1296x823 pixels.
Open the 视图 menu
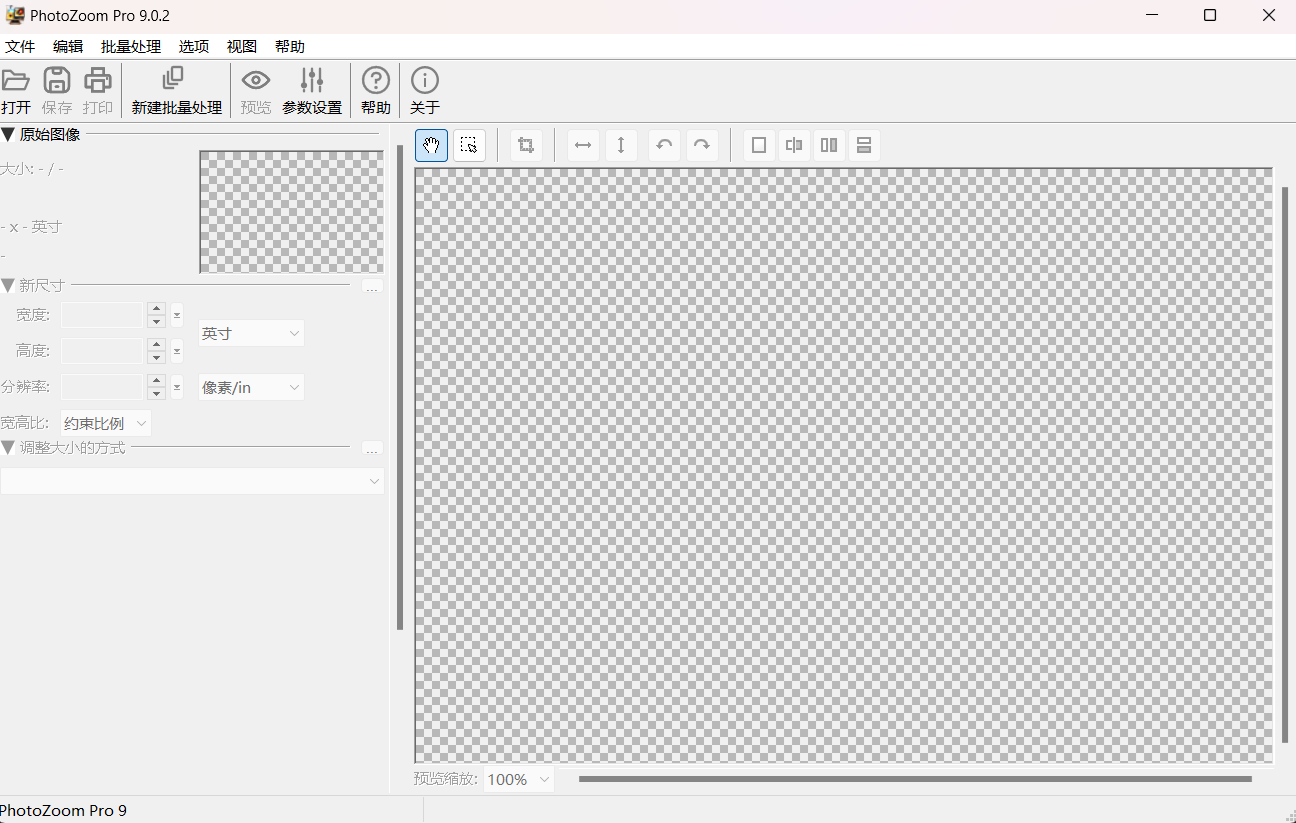[x=242, y=47]
